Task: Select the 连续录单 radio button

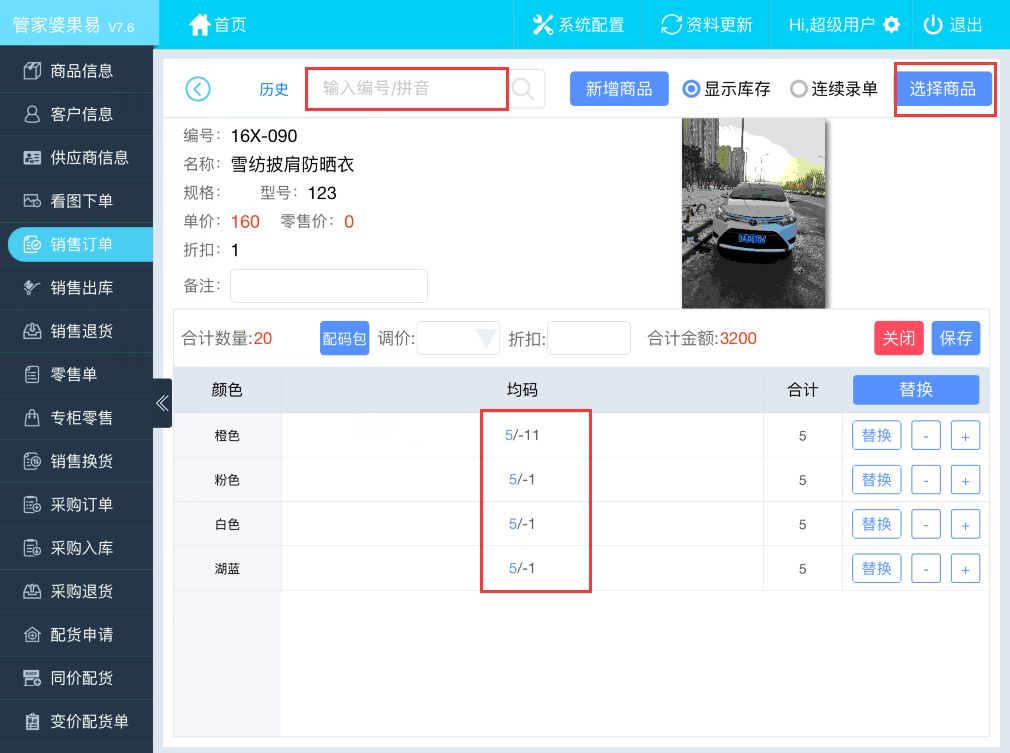Action: [x=798, y=89]
